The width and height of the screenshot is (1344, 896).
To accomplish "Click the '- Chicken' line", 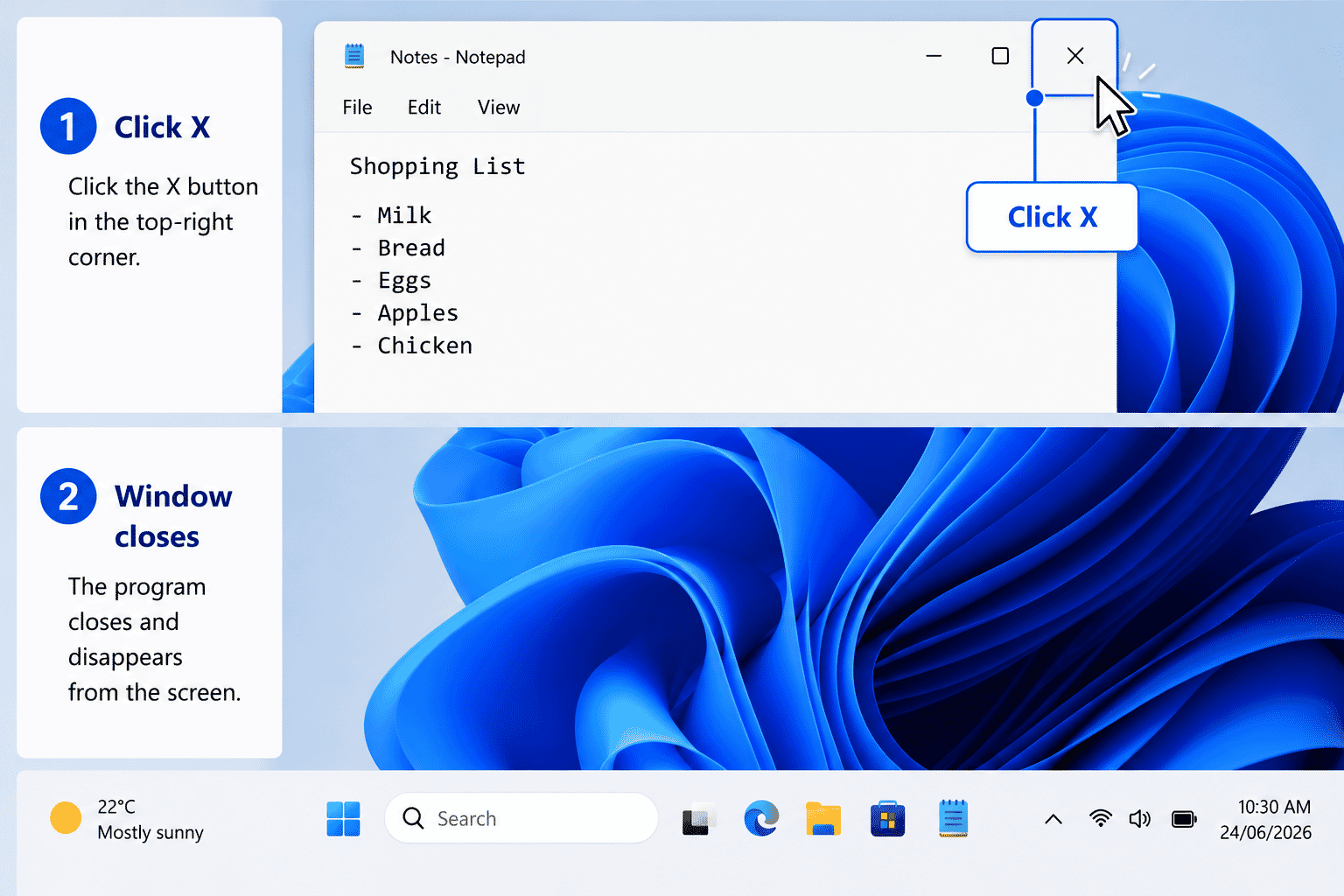I will 411,346.
